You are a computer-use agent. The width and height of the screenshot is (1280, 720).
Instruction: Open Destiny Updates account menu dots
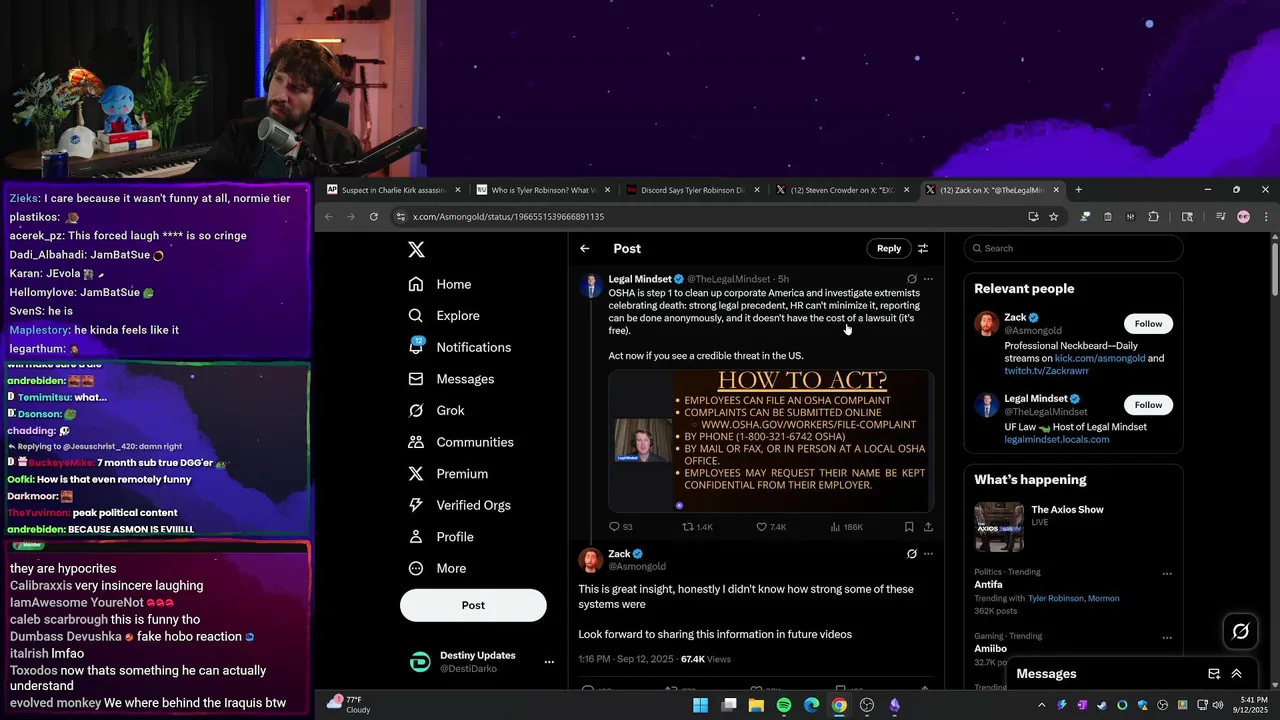tap(549, 662)
